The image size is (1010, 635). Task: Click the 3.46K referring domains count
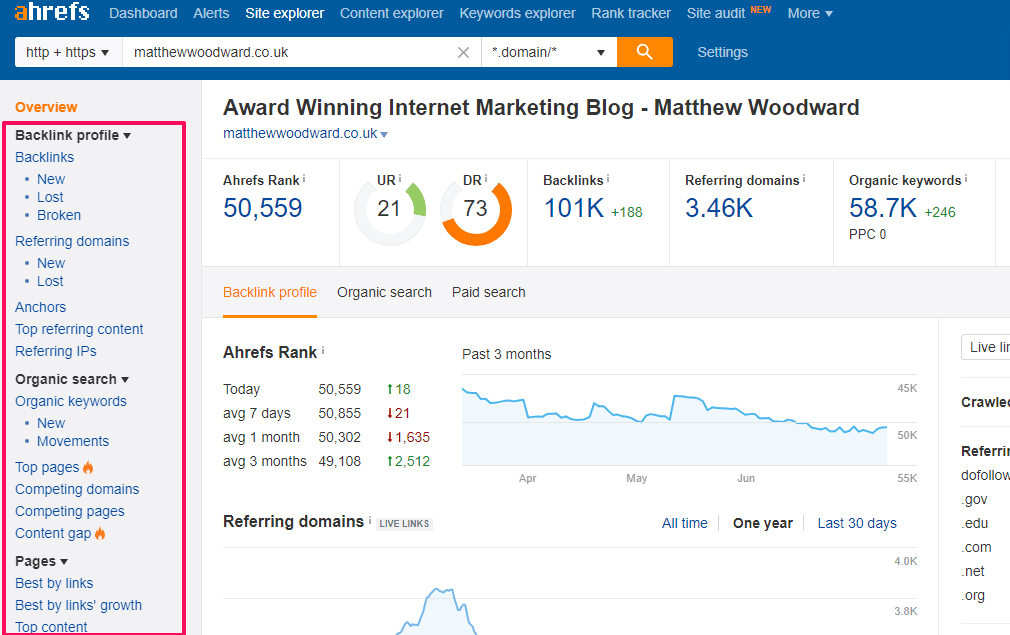click(x=719, y=208)
